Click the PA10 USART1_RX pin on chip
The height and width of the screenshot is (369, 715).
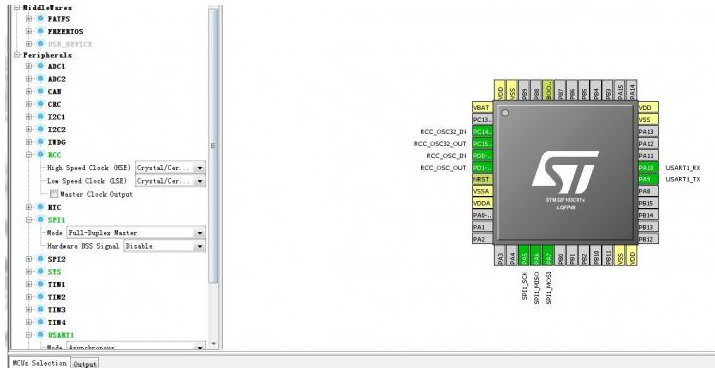[648, 167]
